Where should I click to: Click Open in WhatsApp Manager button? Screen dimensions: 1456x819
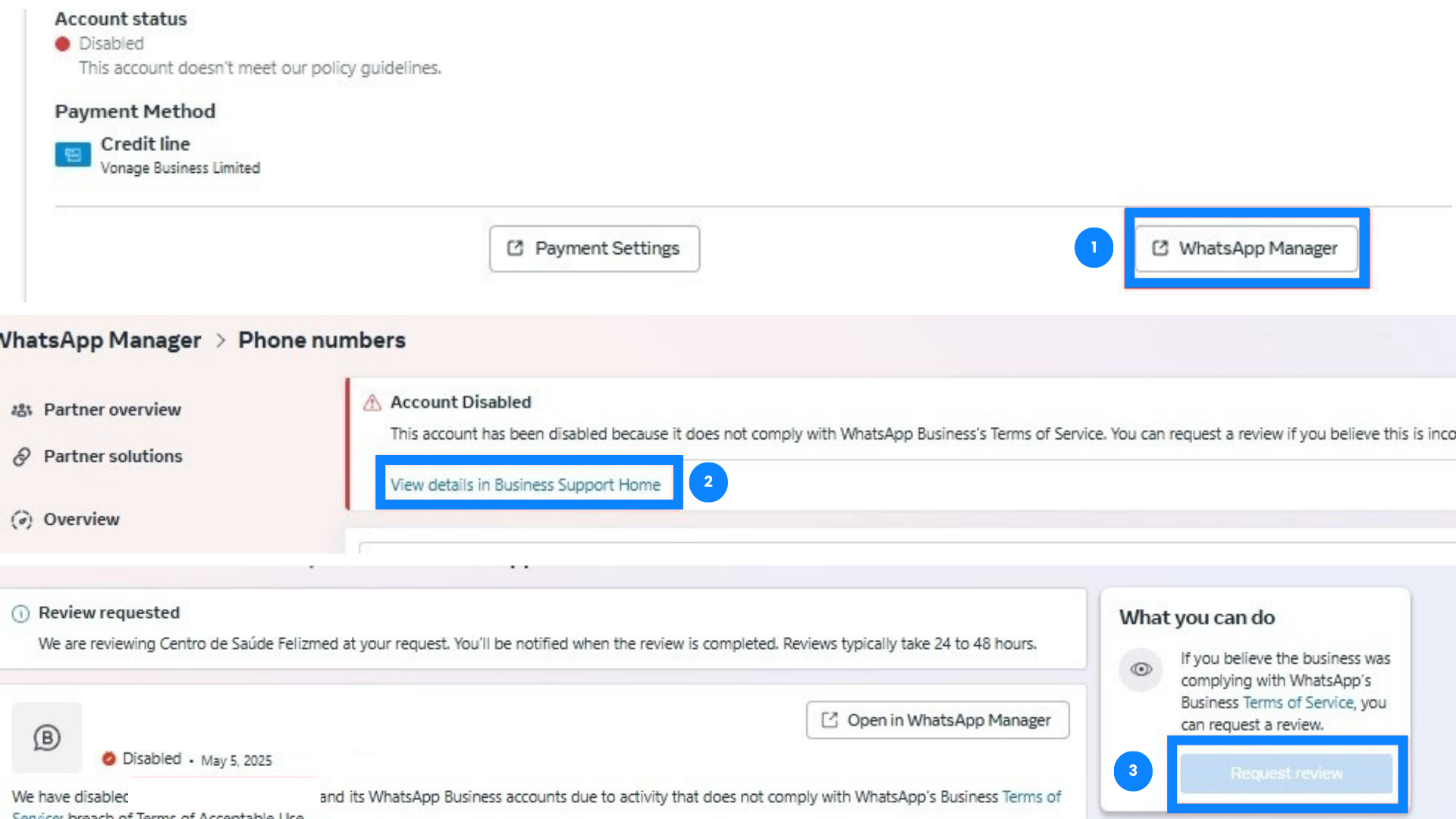[x=937, y=720]
